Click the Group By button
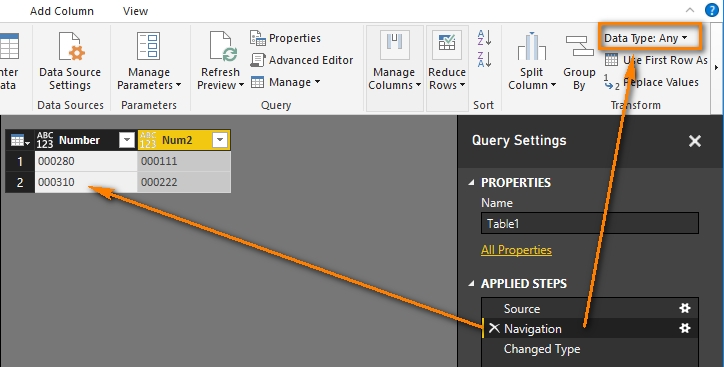This screenshot has width=724, height=367. pos(579,62)
